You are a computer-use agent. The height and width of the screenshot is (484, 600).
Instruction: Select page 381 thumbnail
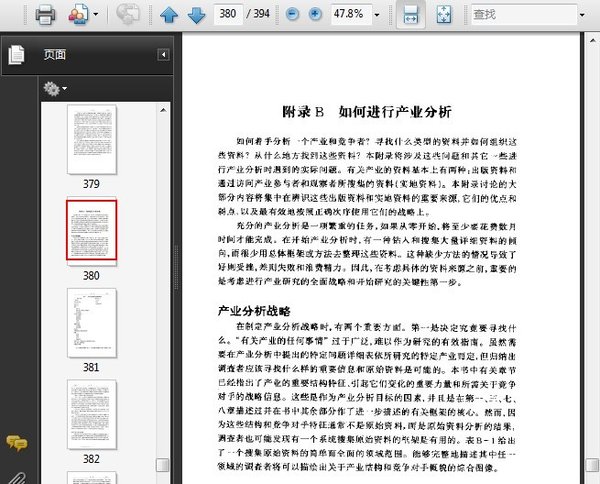tap(92, 323)
